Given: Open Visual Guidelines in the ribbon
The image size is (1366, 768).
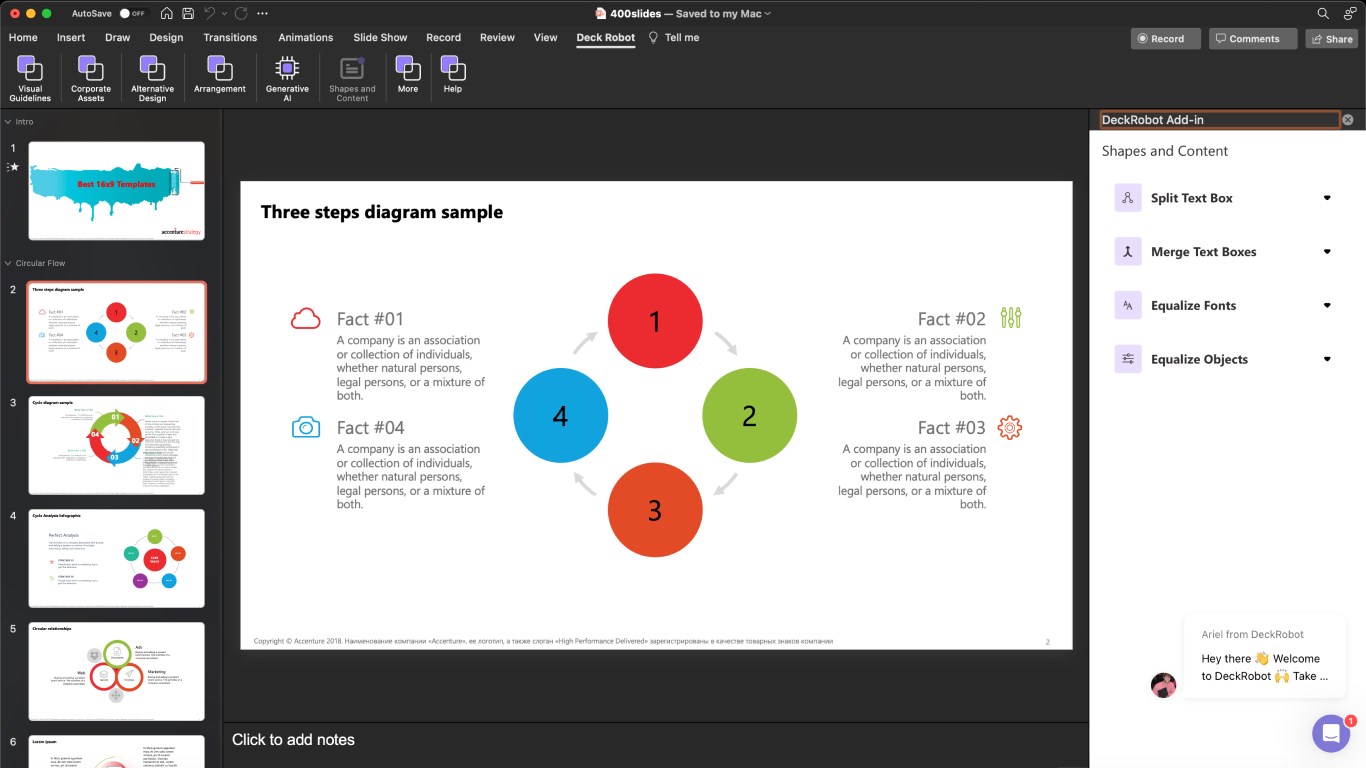Looking at the screenshot, I should point(30,78).
